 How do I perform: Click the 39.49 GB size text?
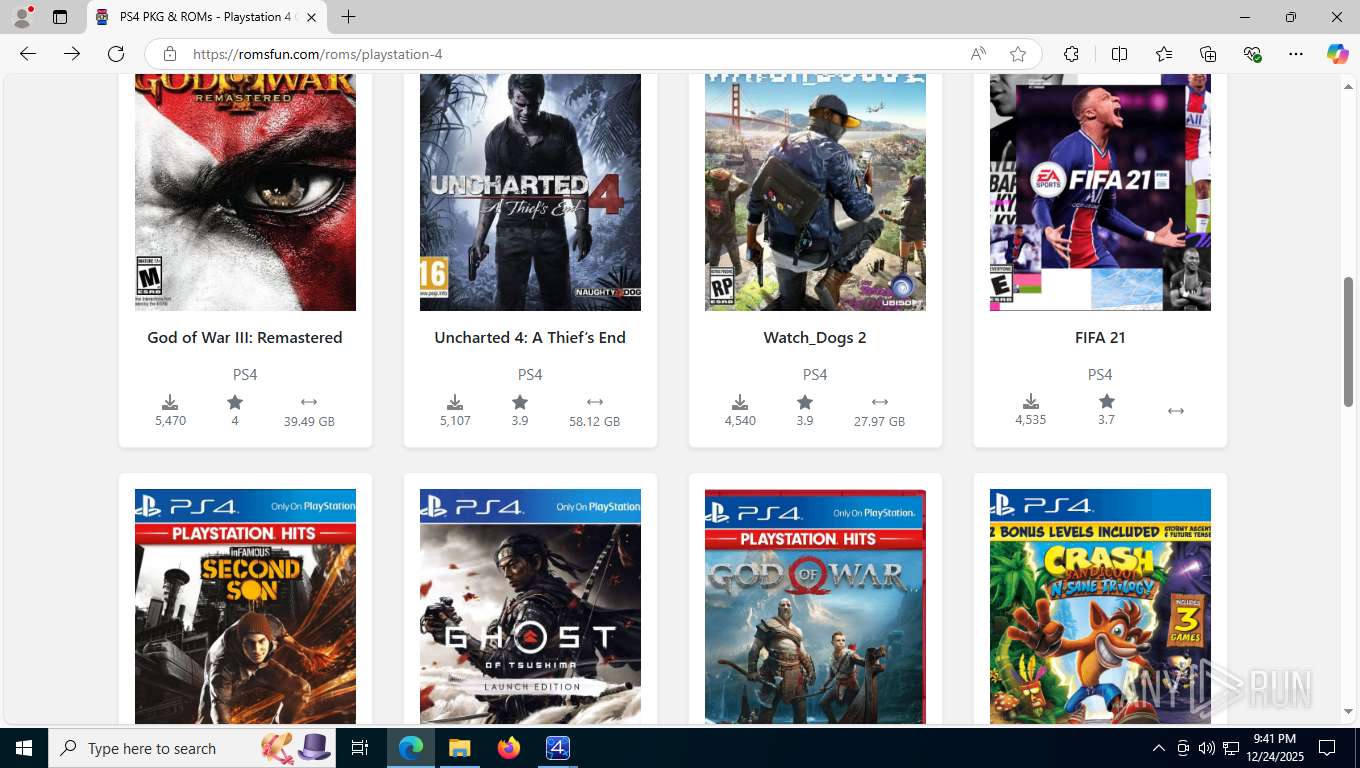[x=309, y=422]
